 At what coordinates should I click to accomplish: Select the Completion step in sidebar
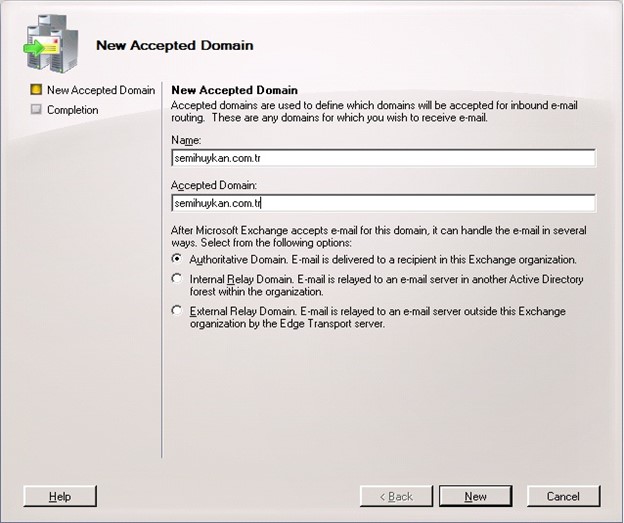click(x=72, y=110)
